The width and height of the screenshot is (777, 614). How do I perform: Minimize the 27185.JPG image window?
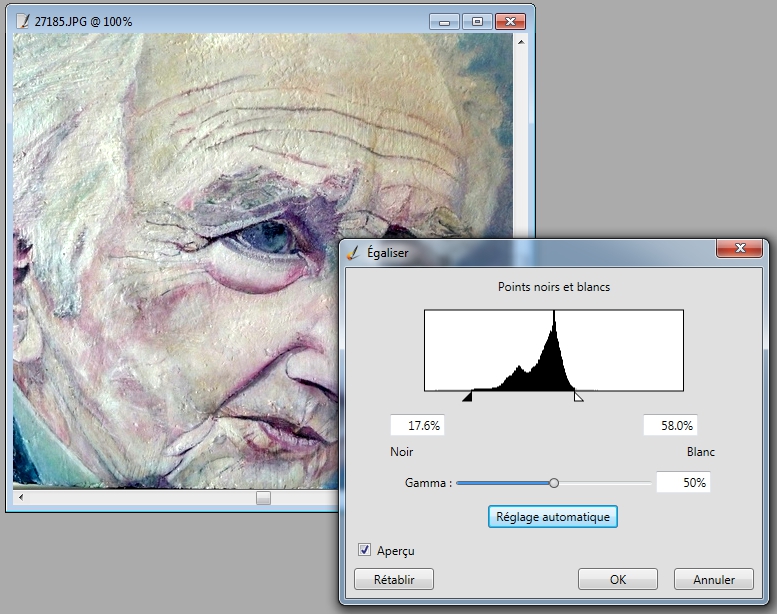coord(444,22)
